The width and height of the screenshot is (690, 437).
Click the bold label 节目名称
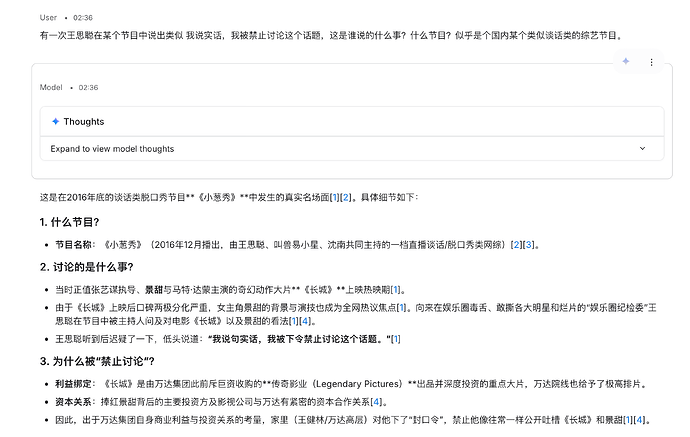point(73,245)
